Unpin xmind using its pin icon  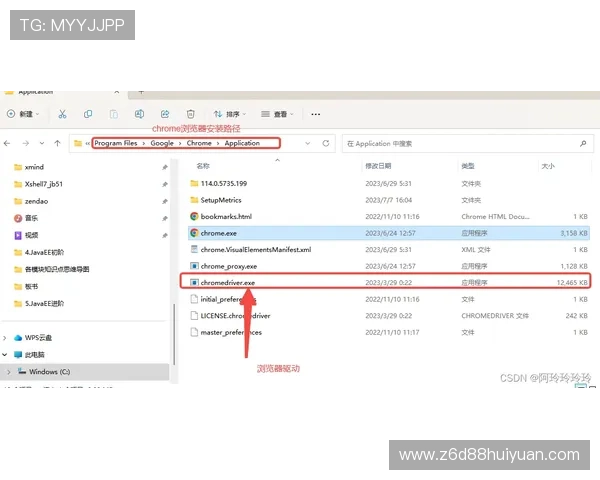coord(165,167)
